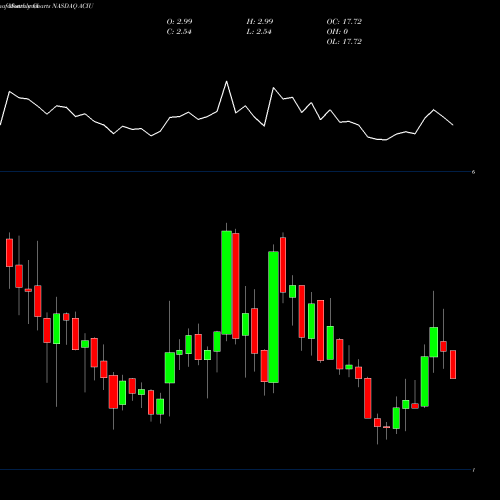Click the '6' price axis label
Screen dimensions: 500x500
(x=473, y=172)
